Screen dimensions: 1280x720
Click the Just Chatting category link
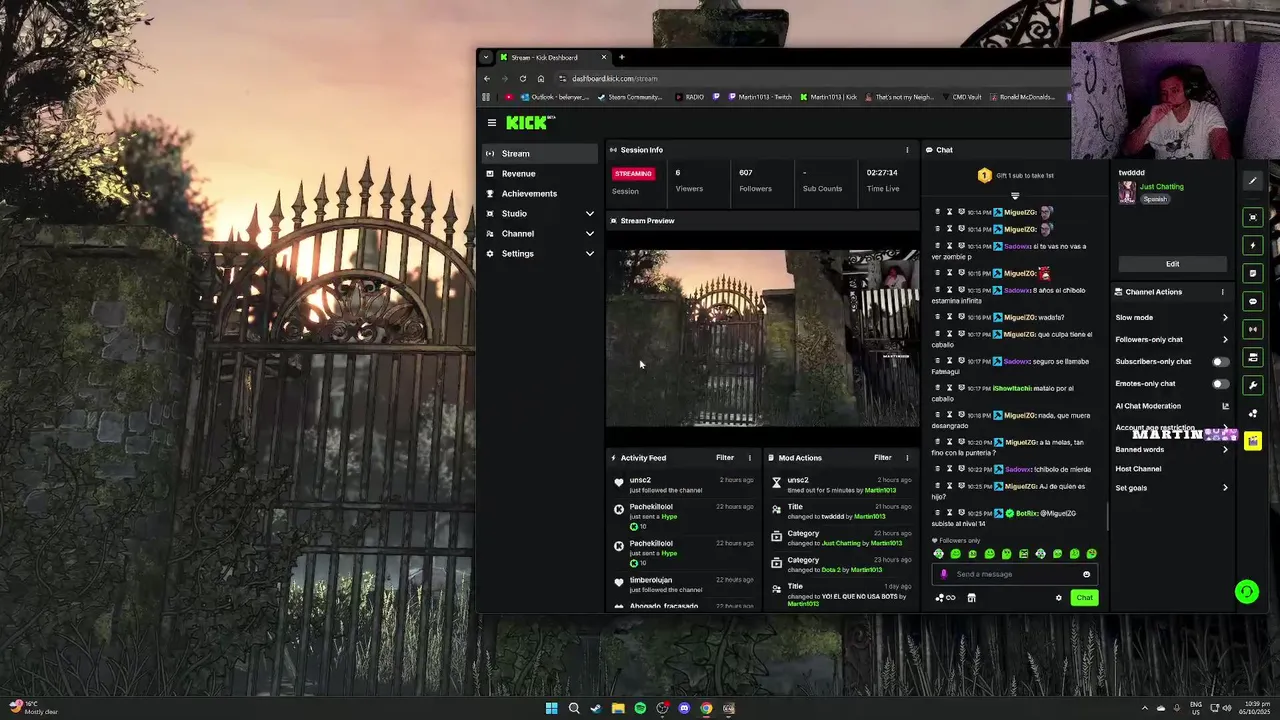point(1162,187)
